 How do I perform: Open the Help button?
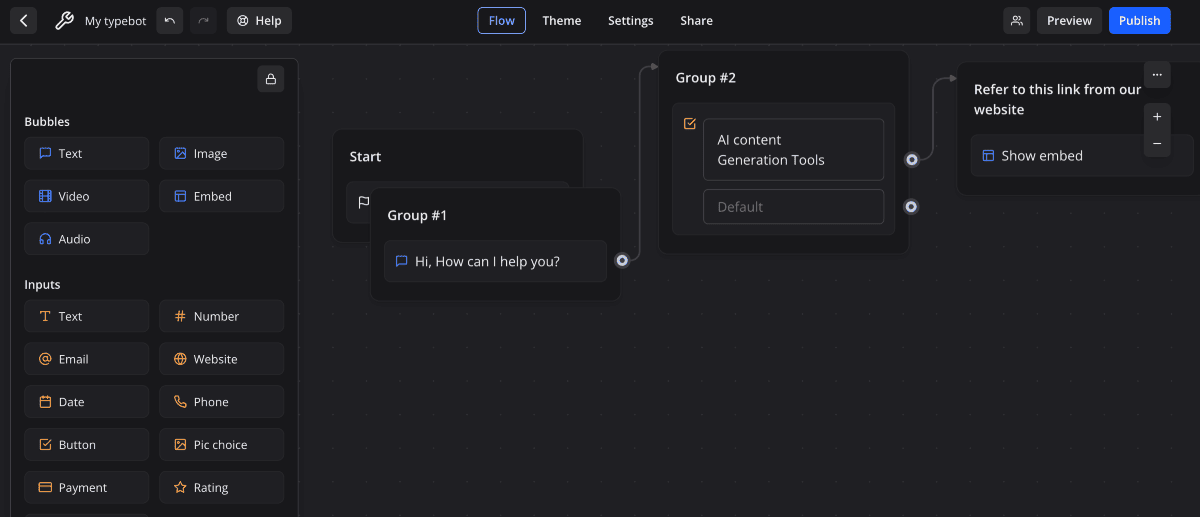(x=259, y=21)
